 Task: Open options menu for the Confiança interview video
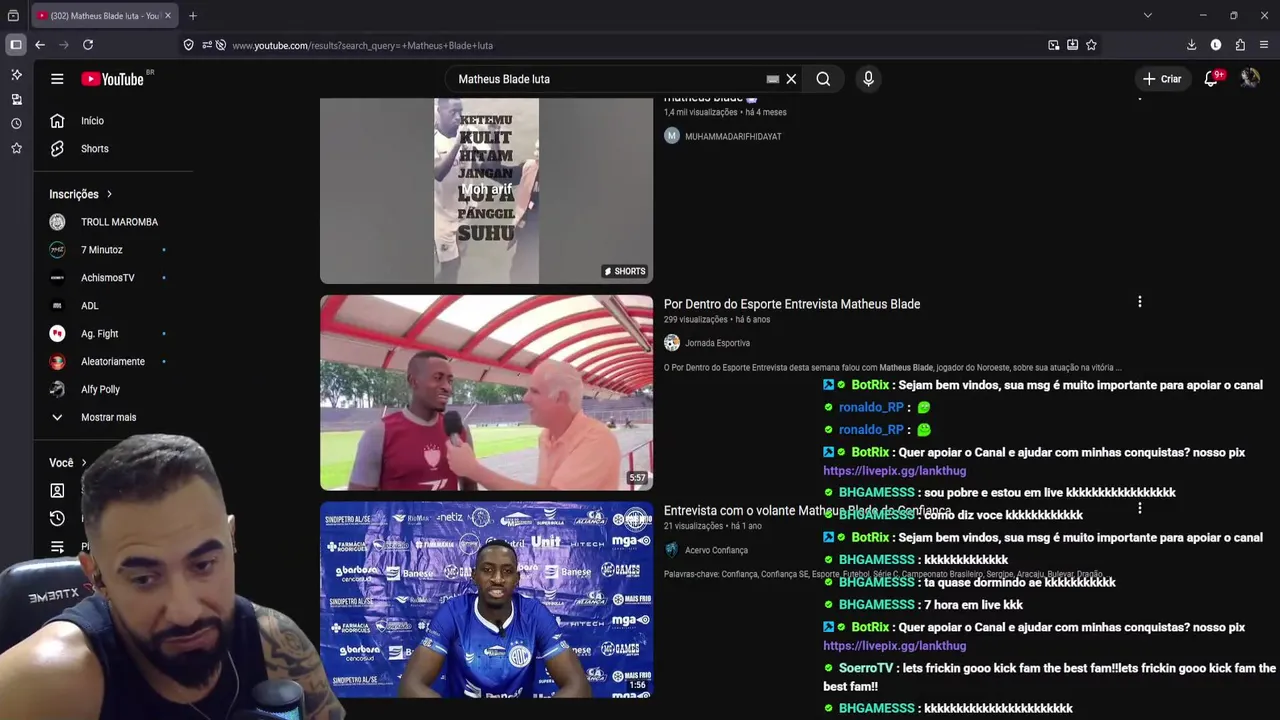(1139, 509)
